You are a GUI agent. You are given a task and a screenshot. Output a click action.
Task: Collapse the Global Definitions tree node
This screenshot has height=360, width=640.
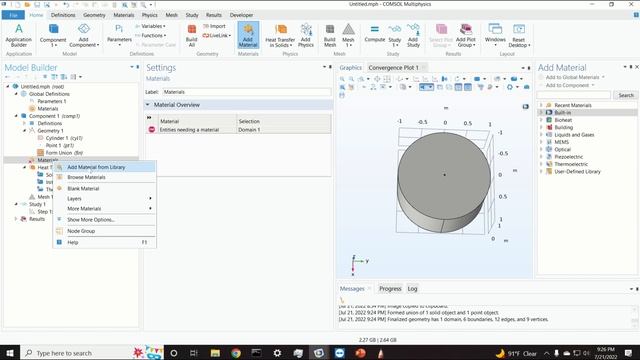pyautogui.click(x=16, y=94)
